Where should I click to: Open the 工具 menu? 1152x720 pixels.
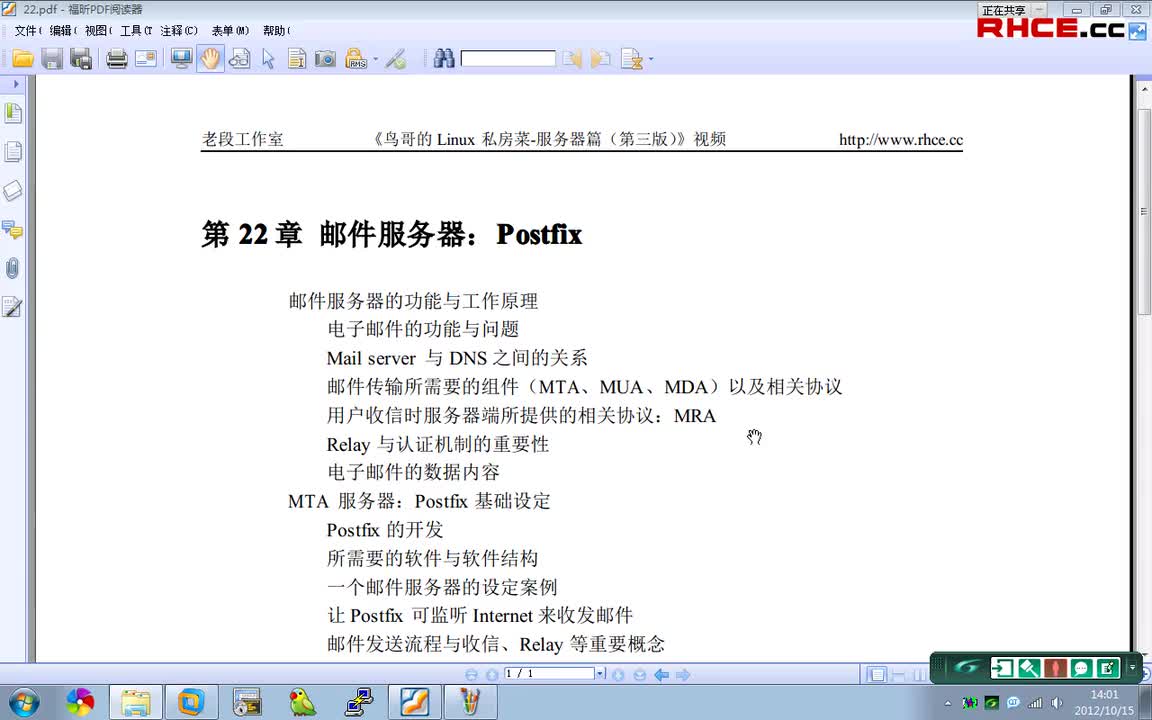point(136,31)
